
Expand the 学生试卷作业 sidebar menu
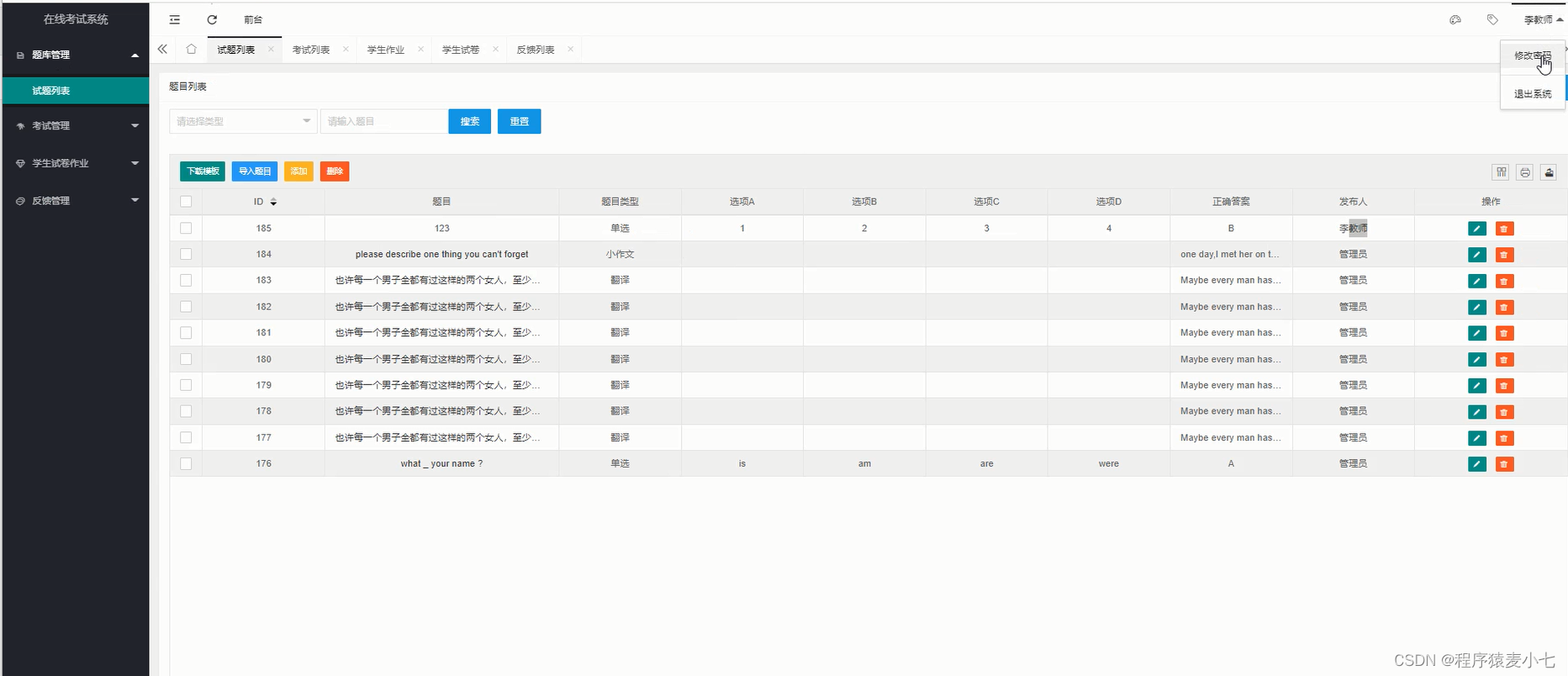76,163
